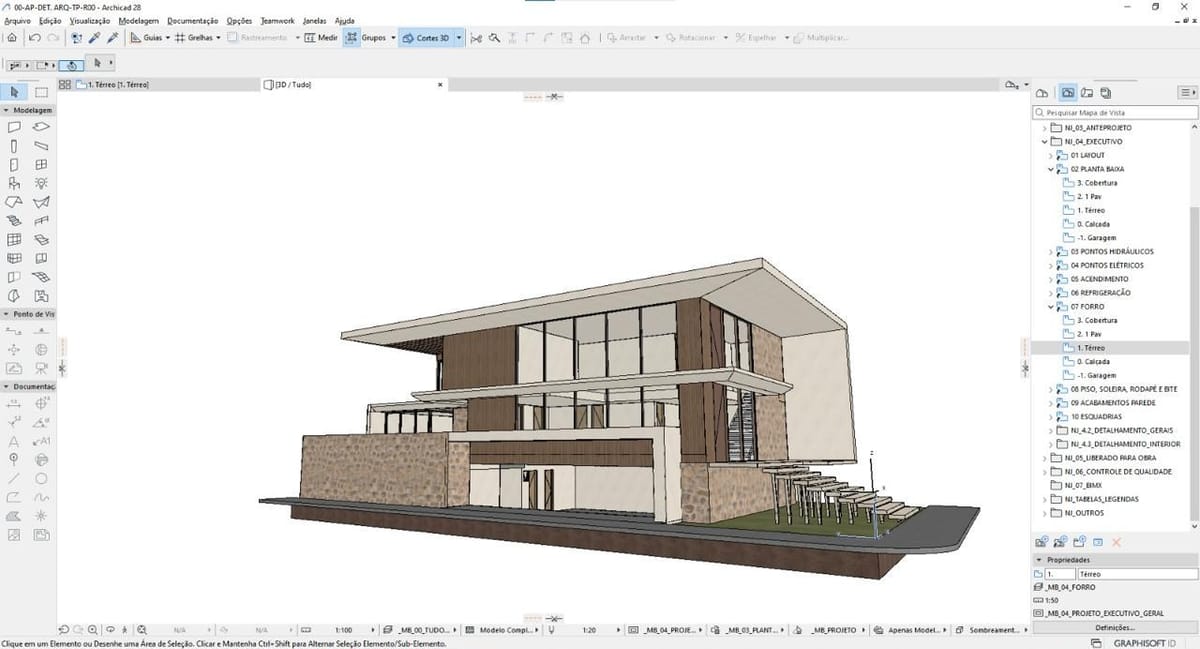
Task: Collapse 02 PLANTA BAIXA folder
Action: click(1051, 169)
